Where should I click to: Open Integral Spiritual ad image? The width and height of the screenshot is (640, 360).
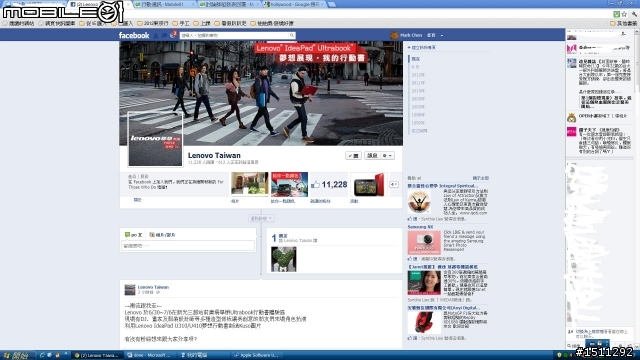click(419, 201)
